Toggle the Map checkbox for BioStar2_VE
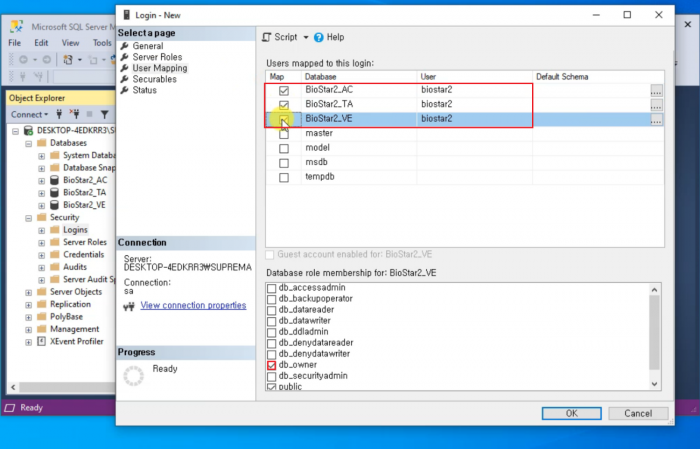The height and width of the screenshot is (449, 700). click(284, 119)
